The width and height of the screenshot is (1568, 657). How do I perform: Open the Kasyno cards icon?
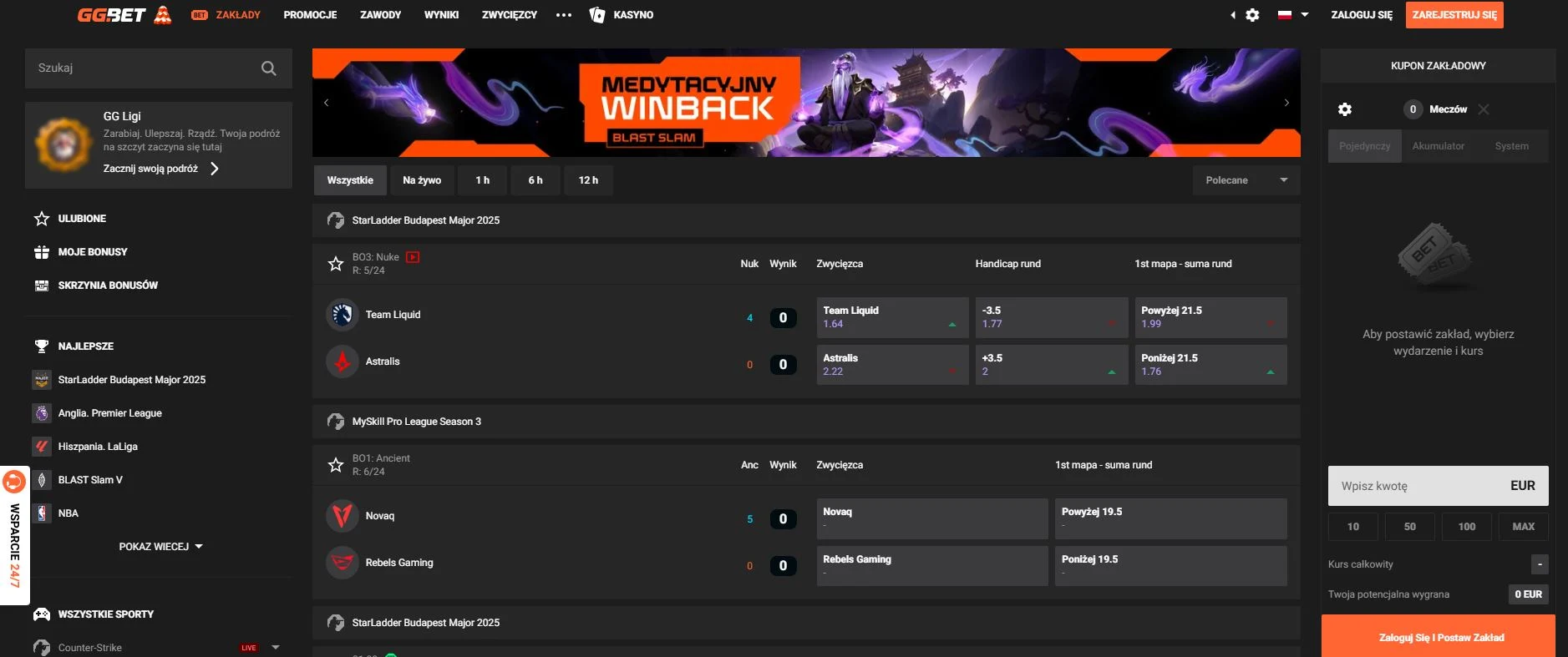pos(597,15)
